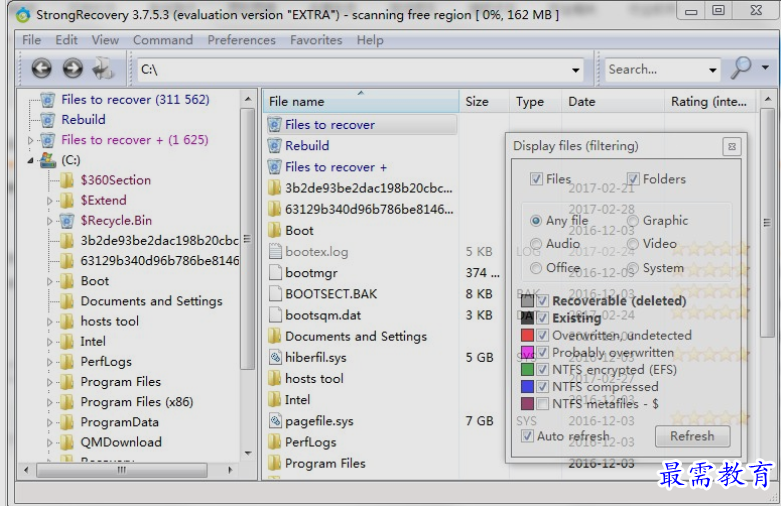The height and width of the screenshot is (506, 781).
Task: Click the Intel folder icon in file list
Action: [274, 400]
